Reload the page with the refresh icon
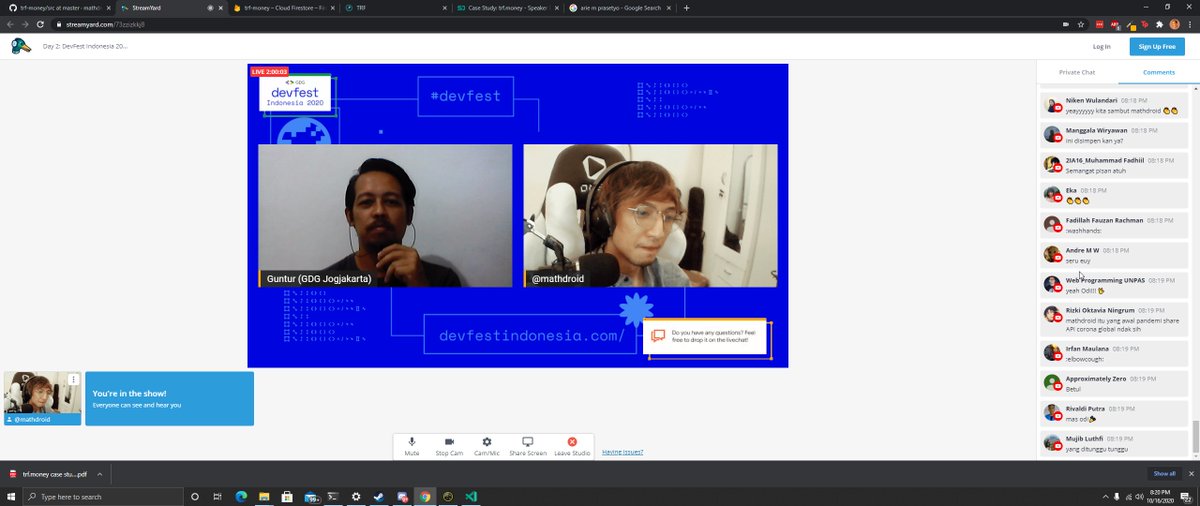1200x506 pixels. point(40,23)
